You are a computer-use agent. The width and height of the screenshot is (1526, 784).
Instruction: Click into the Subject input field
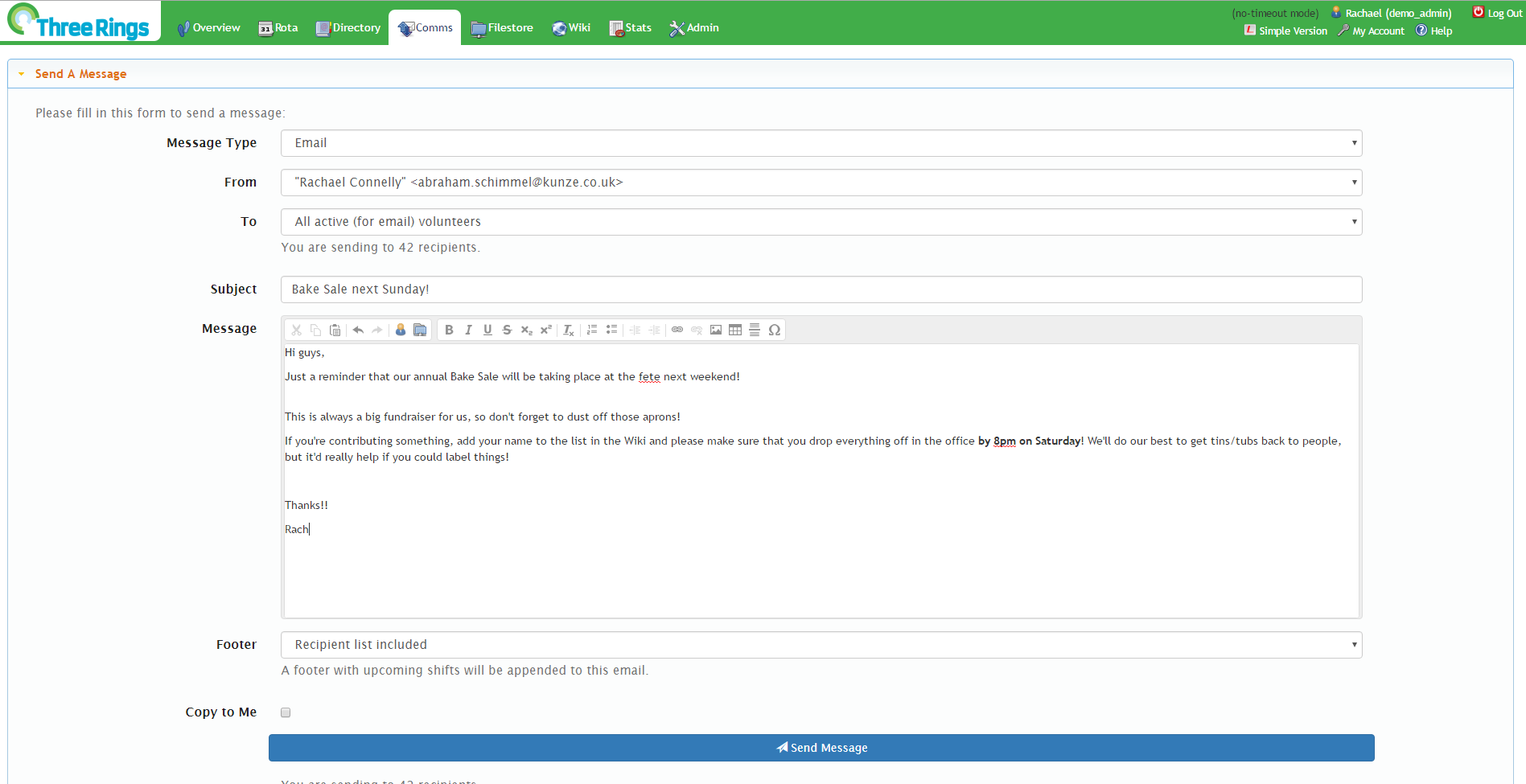click(x=821, y=289)
